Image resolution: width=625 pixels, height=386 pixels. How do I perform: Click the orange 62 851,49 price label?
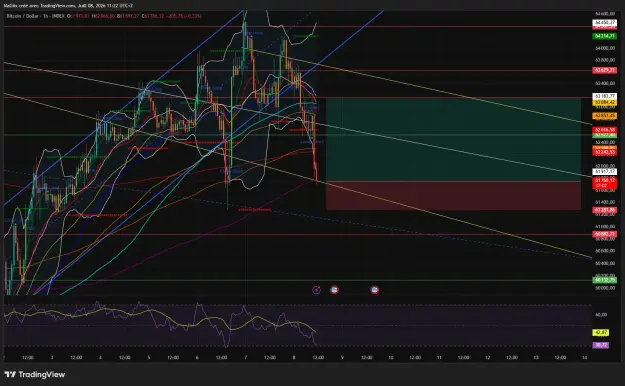pyautogui.click(x=605, y=116)
